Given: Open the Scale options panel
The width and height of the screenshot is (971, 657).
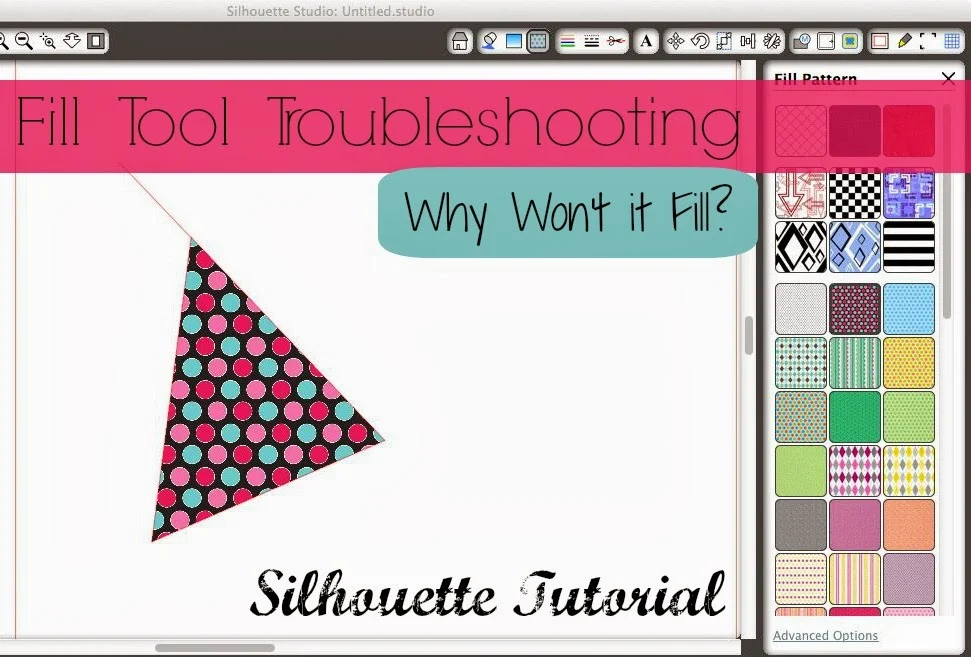Looking at the screenshot, I should click(723, 41).
